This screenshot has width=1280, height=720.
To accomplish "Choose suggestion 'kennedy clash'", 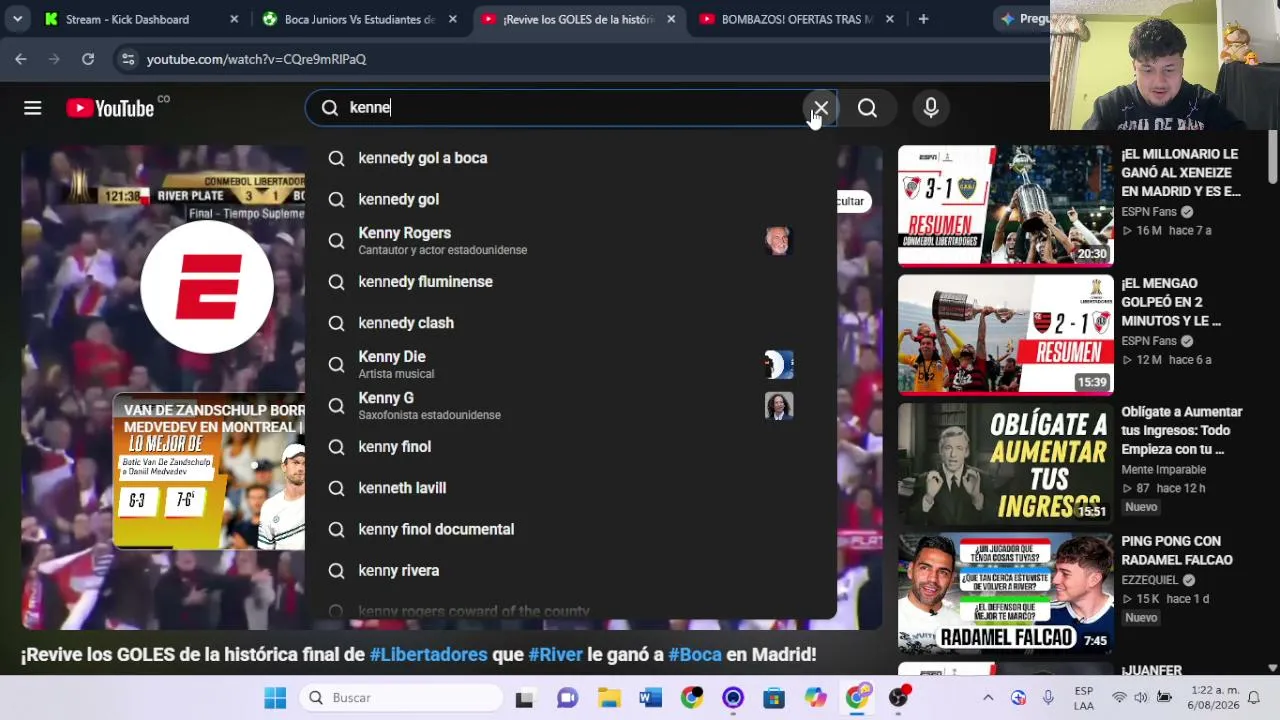I will coord(570,323).
